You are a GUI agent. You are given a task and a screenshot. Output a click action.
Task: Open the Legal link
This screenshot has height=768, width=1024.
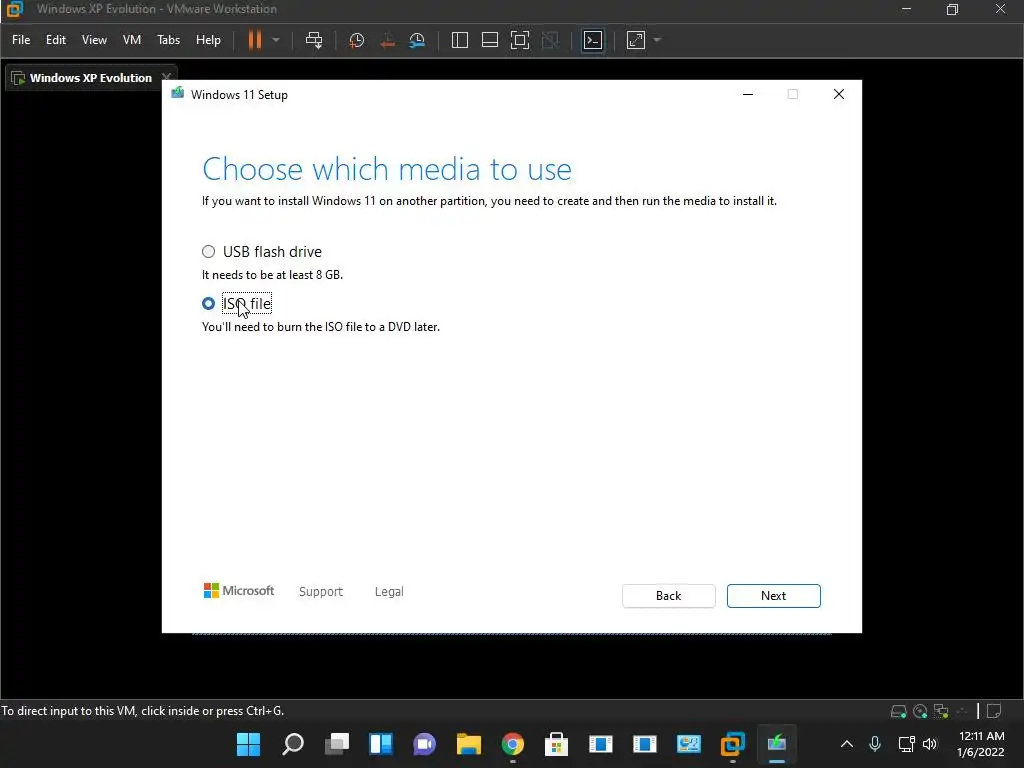(389, 592)
